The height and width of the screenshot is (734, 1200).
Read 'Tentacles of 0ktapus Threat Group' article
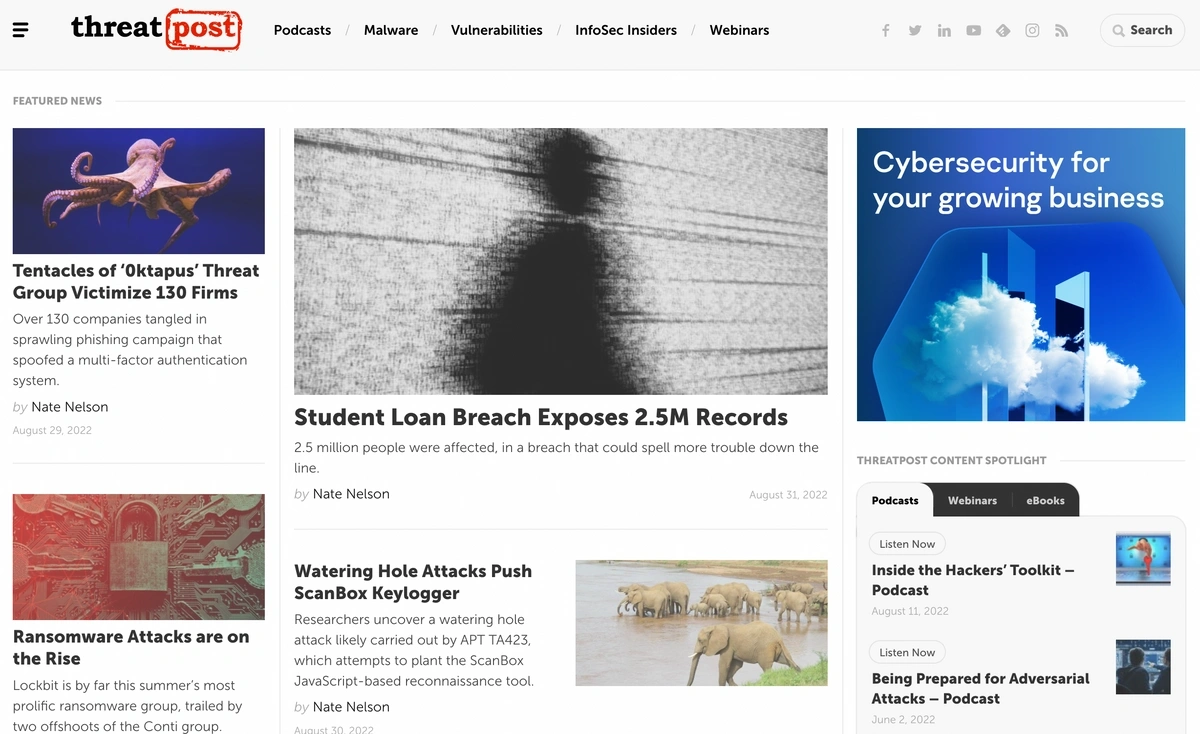coord(136,281)
